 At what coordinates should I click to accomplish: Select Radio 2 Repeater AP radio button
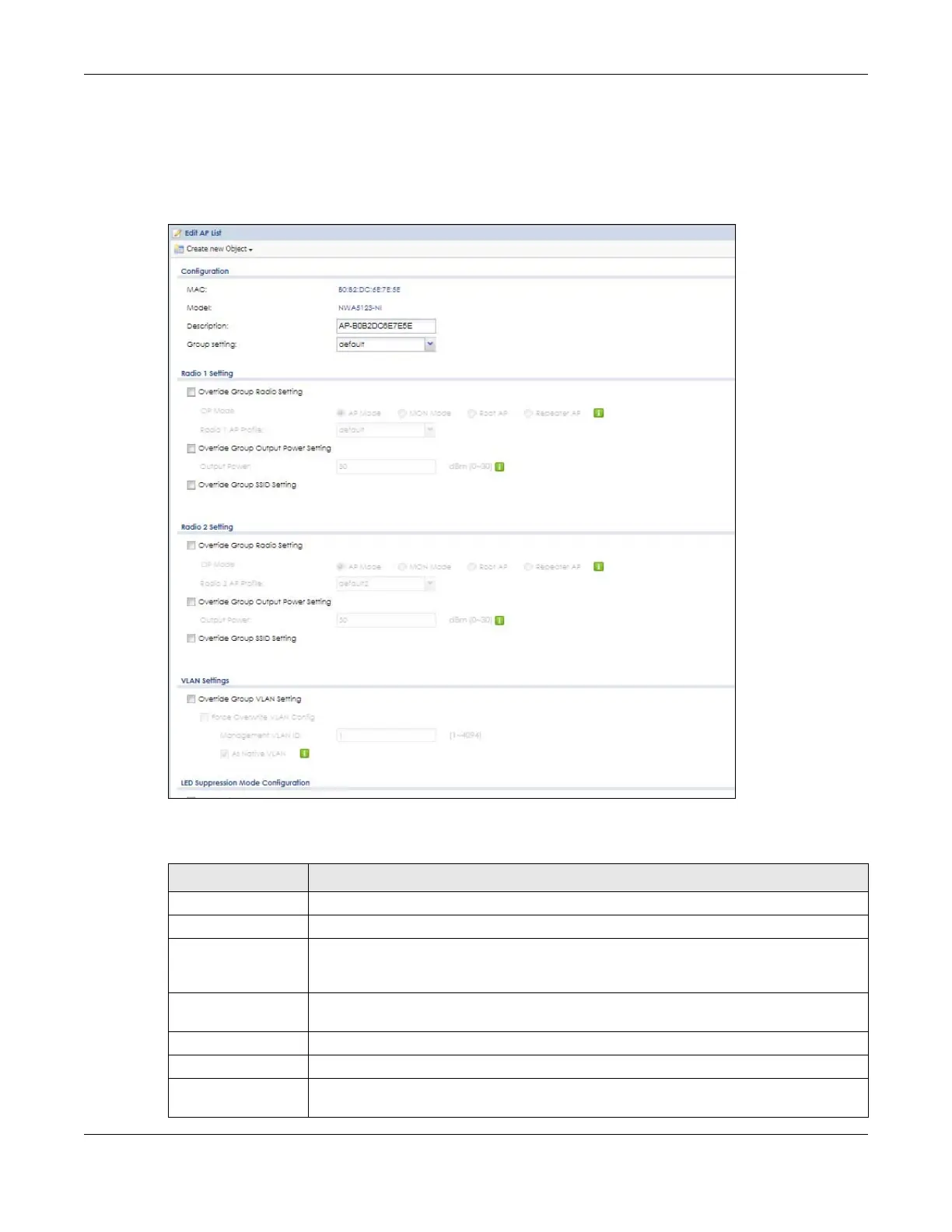click(528, 566)
